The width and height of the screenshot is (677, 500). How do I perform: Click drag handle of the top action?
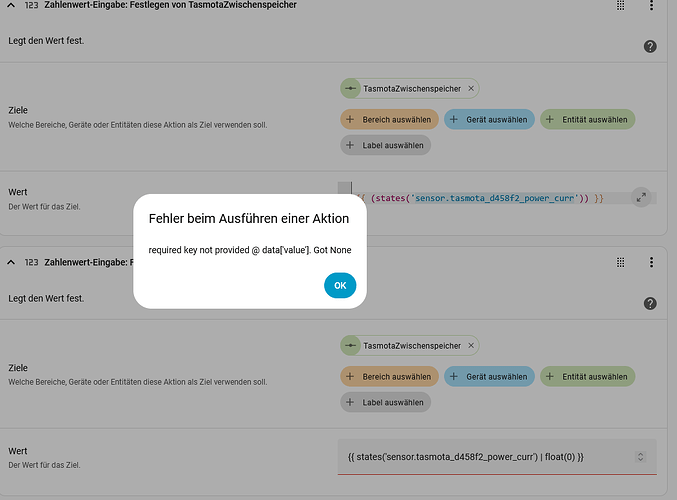(x=621, y=6)
